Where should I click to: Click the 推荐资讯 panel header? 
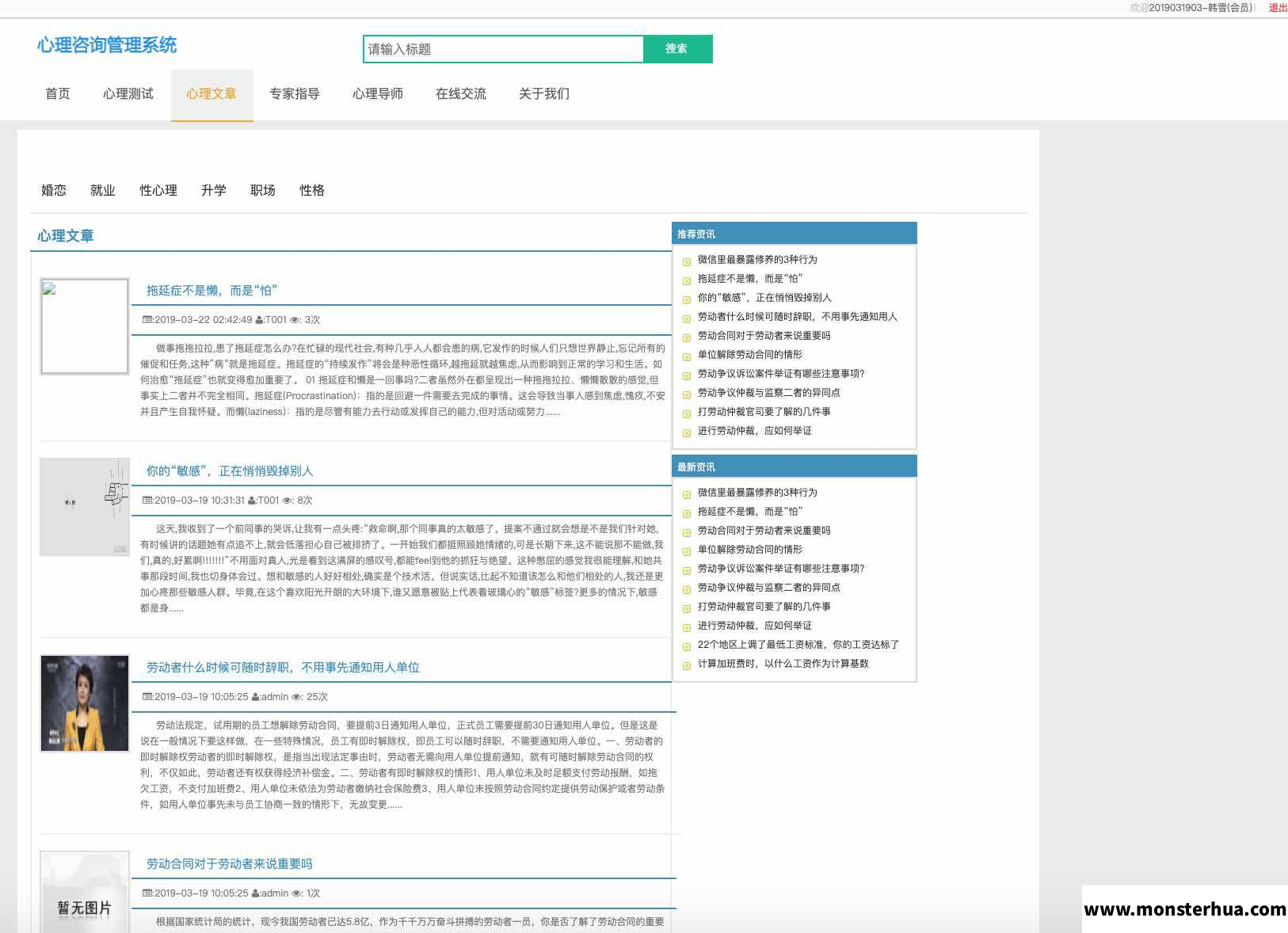[x=795, y=234]
